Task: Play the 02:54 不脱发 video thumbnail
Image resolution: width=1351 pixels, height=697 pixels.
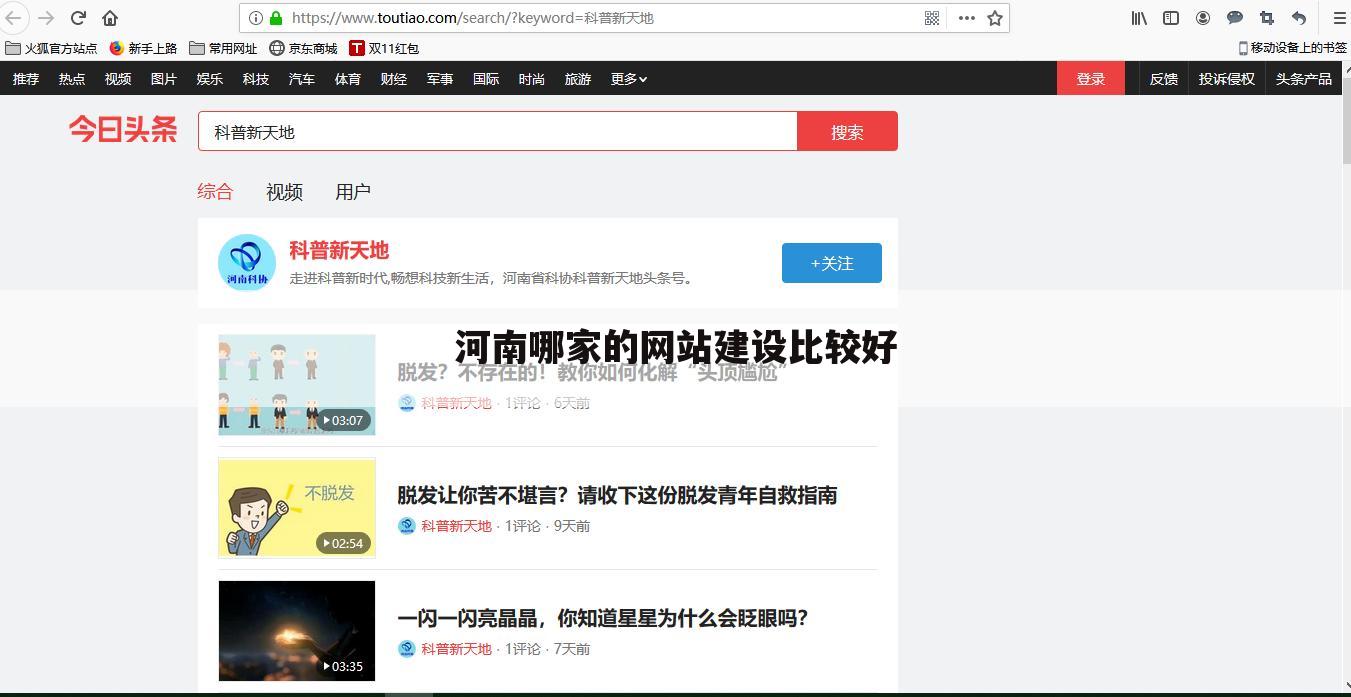Action: pos(297,508)
